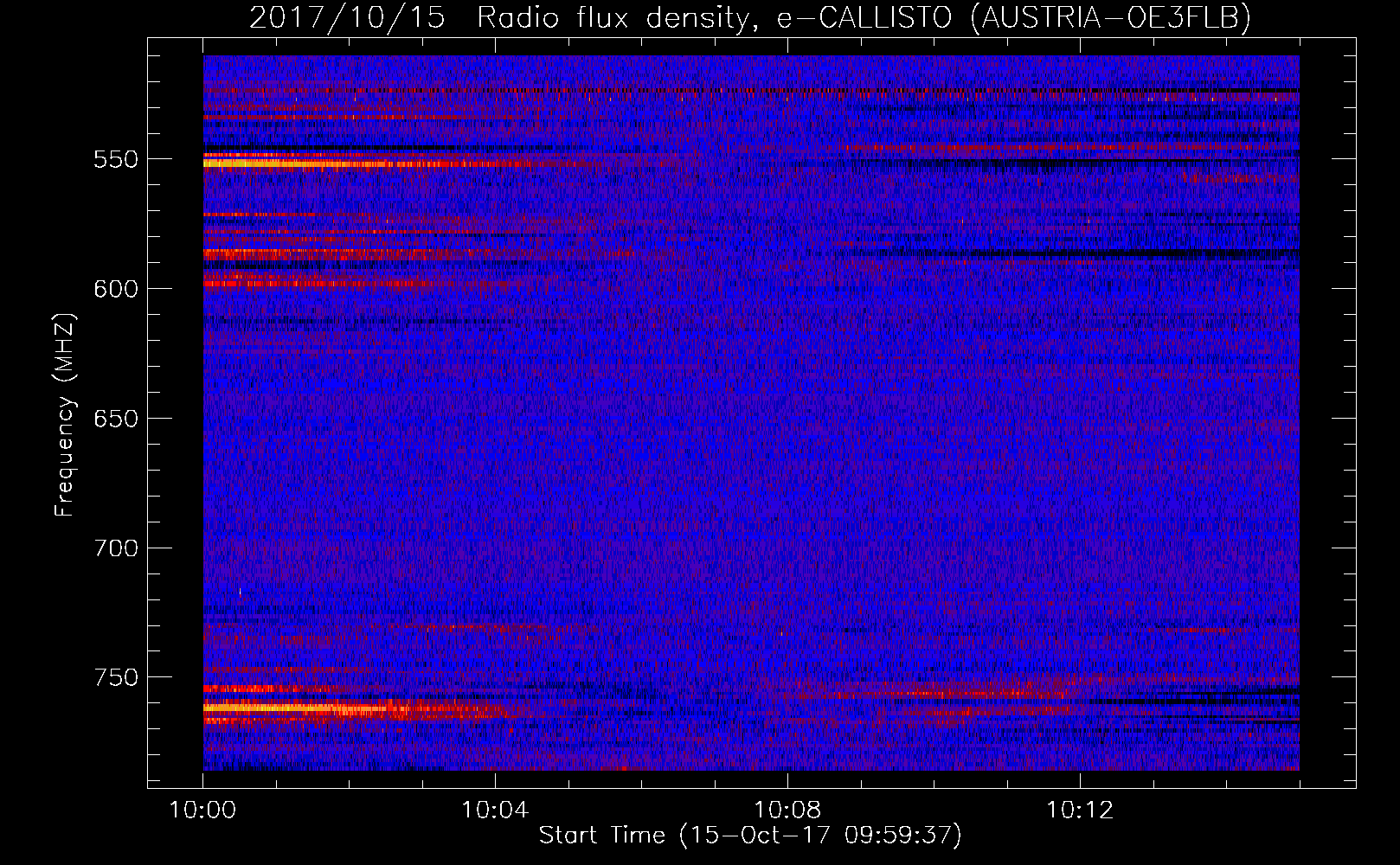
Task: Click the '10:08' time axis label
Action: pyautogui.click(x=787, y=811)
